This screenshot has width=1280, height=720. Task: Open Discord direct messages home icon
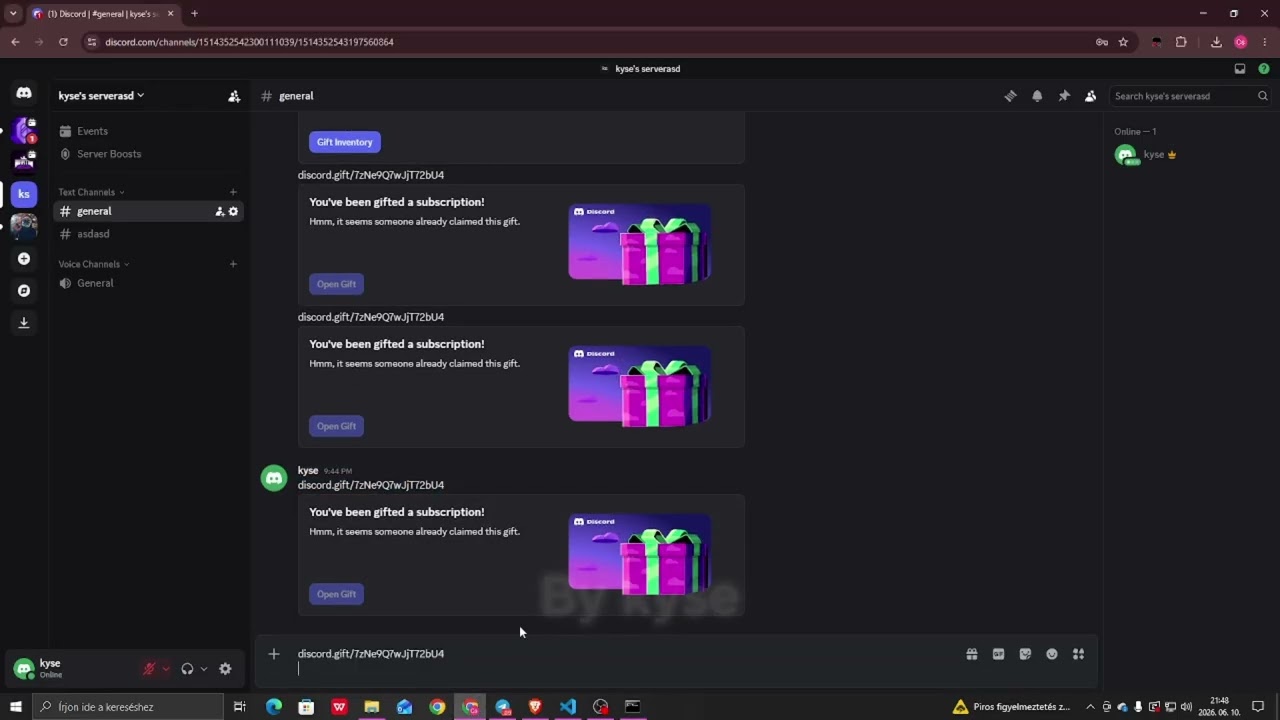tap(24, 93)
